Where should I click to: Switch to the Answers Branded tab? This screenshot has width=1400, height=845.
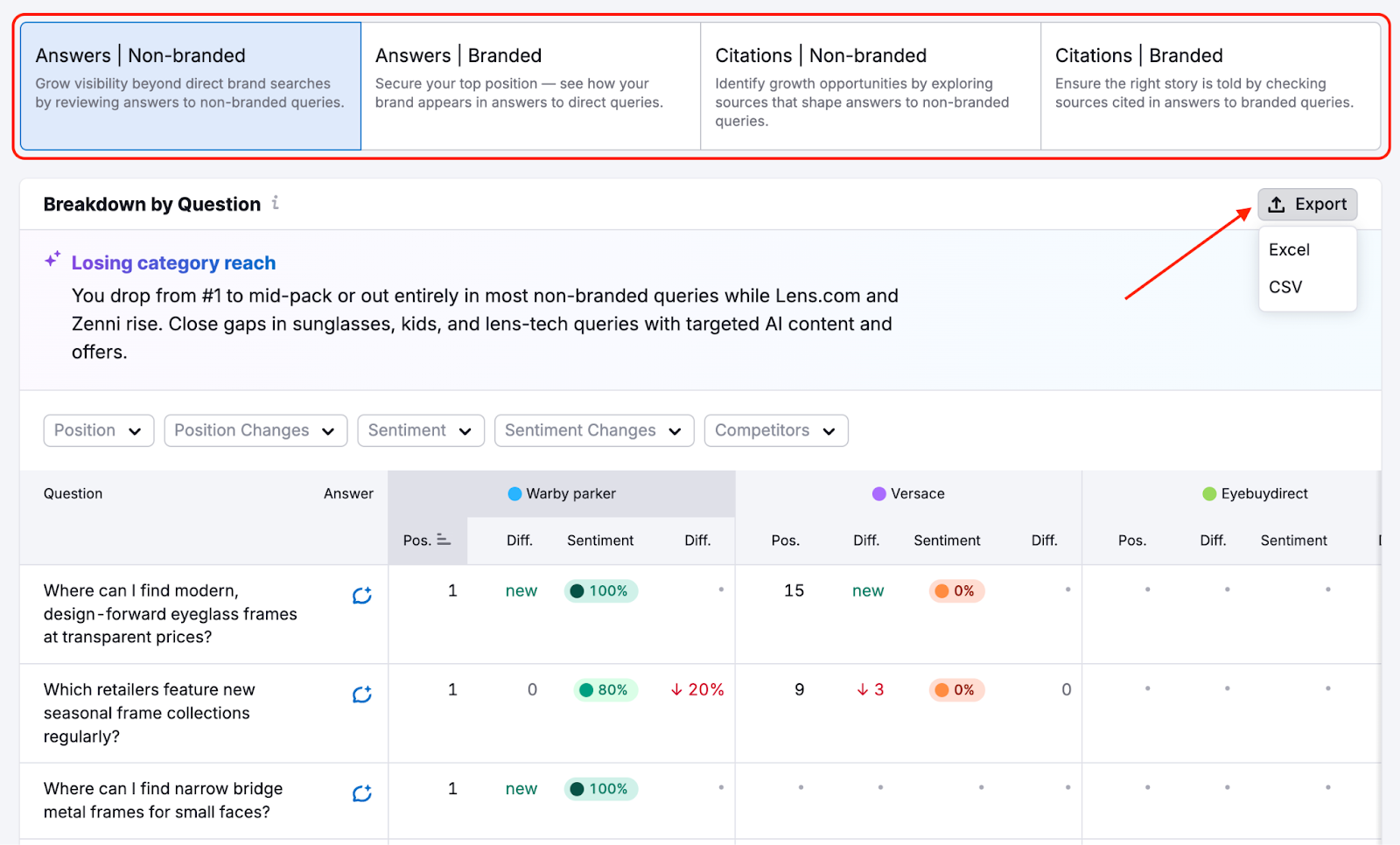click(529, 85)
